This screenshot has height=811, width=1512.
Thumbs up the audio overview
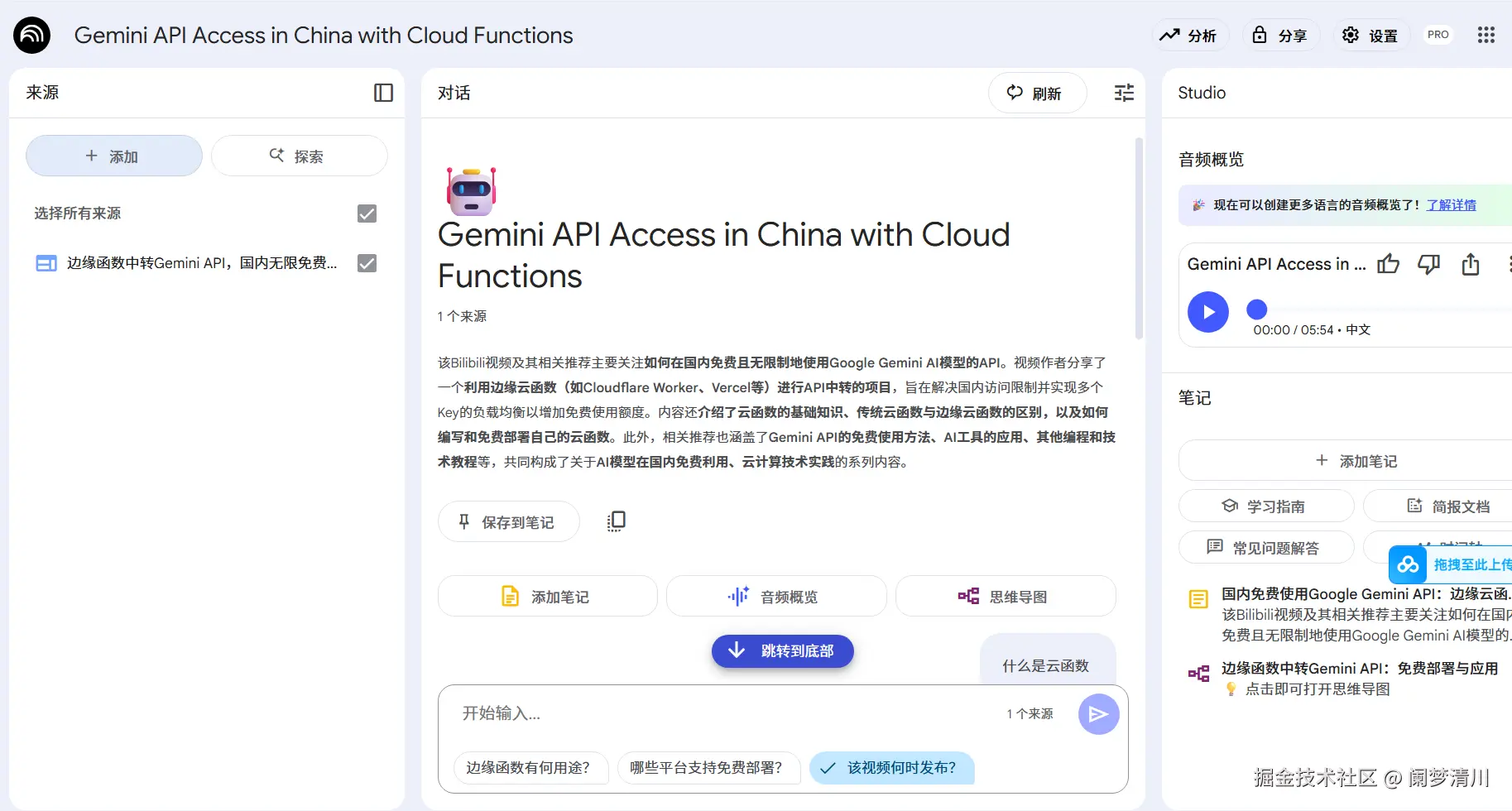[x=1388, y=264]
